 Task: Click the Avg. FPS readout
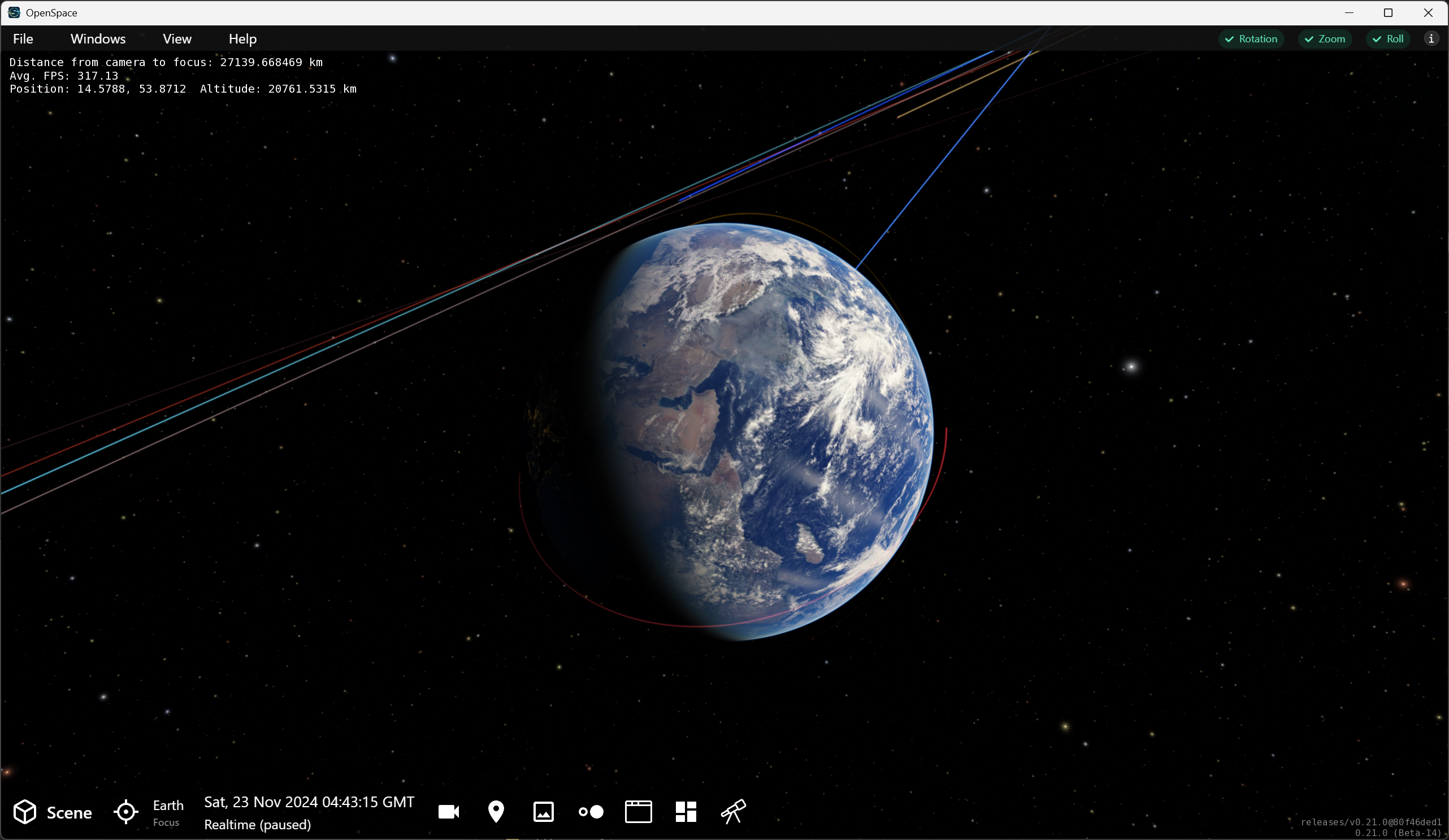pos(64,76)
